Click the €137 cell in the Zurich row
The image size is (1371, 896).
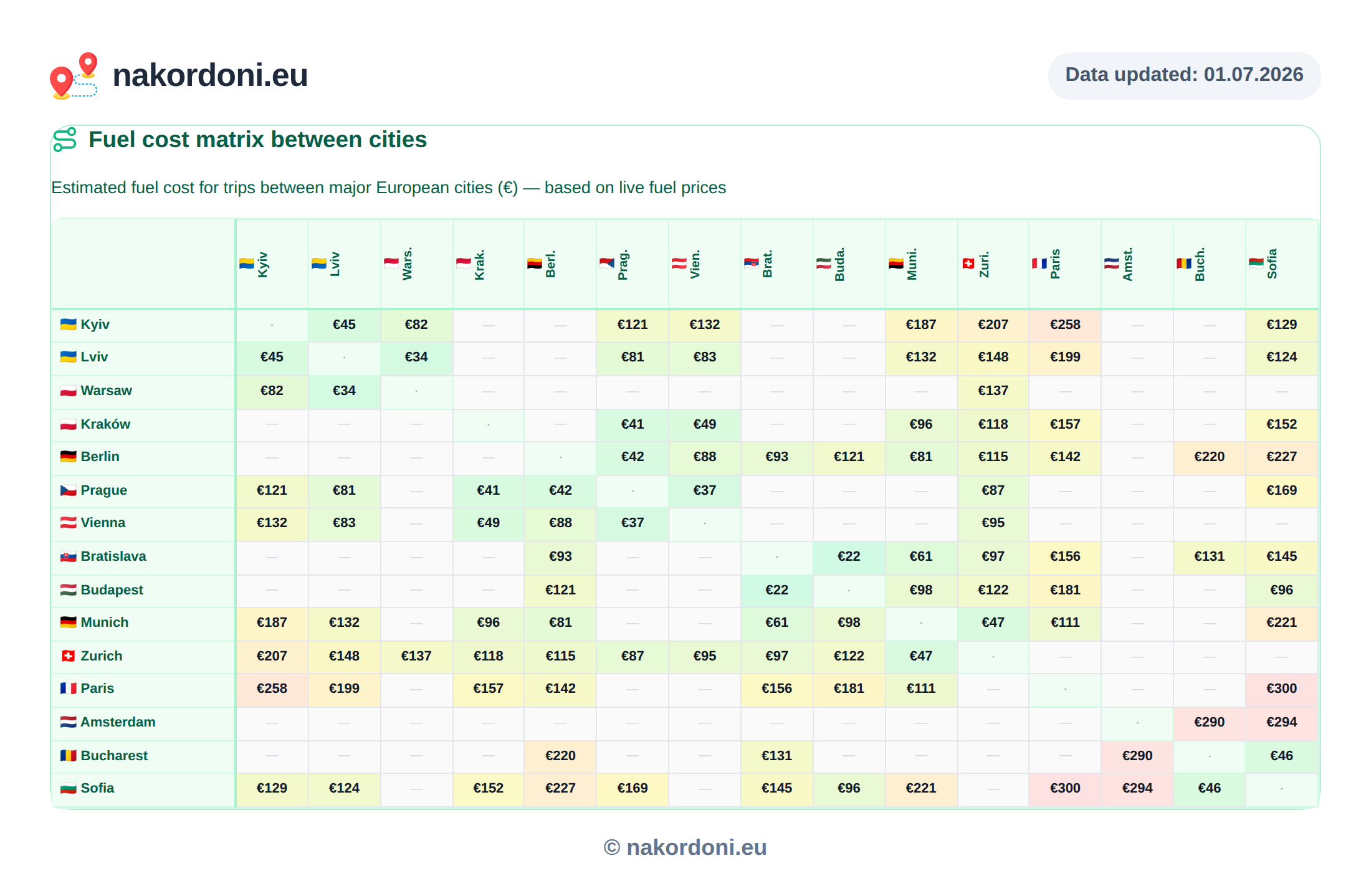[x=416, y=656]
